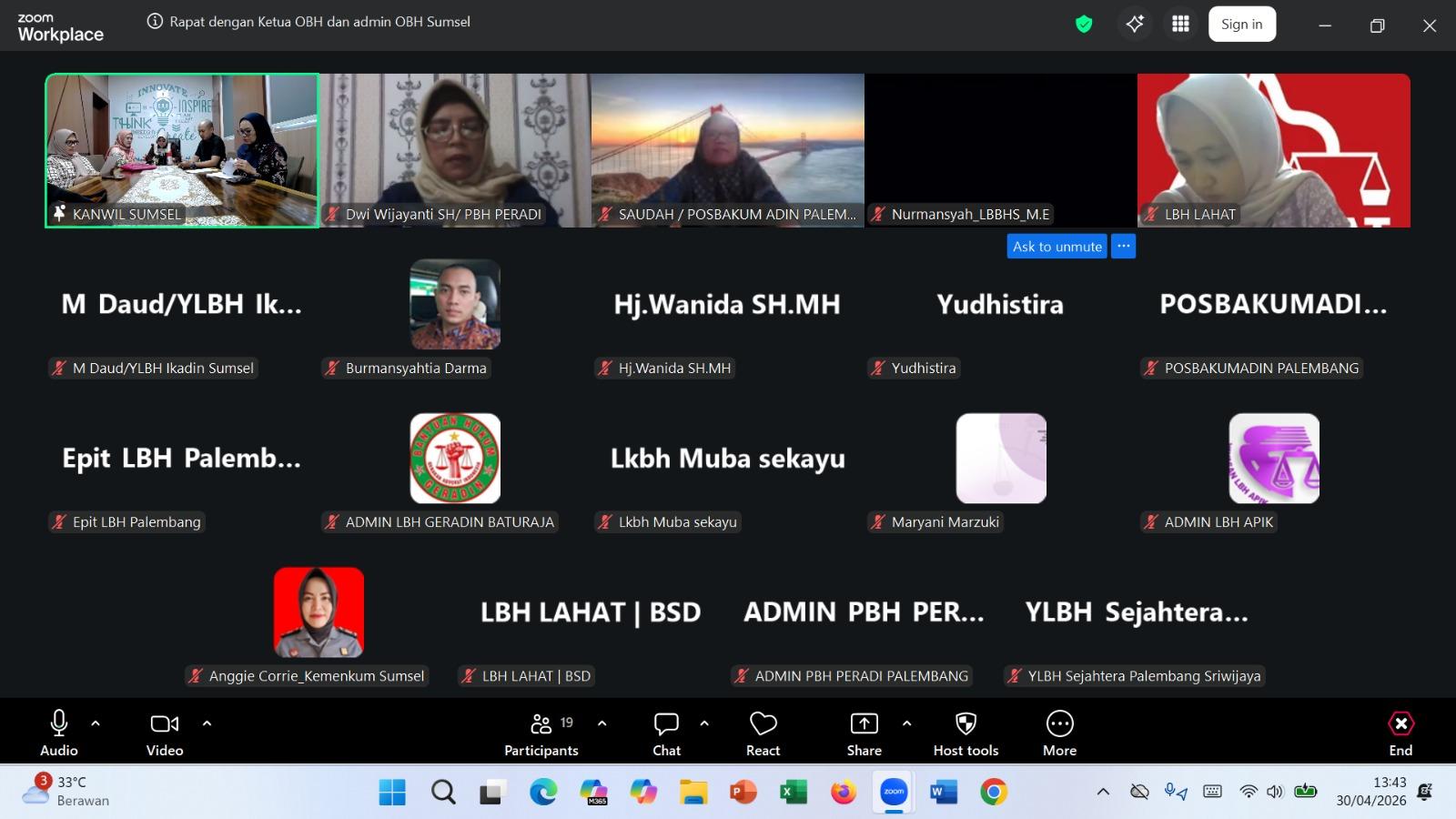1456x819 pixels.
Task: Click the green encryption shield icon
Action: 1084,25
